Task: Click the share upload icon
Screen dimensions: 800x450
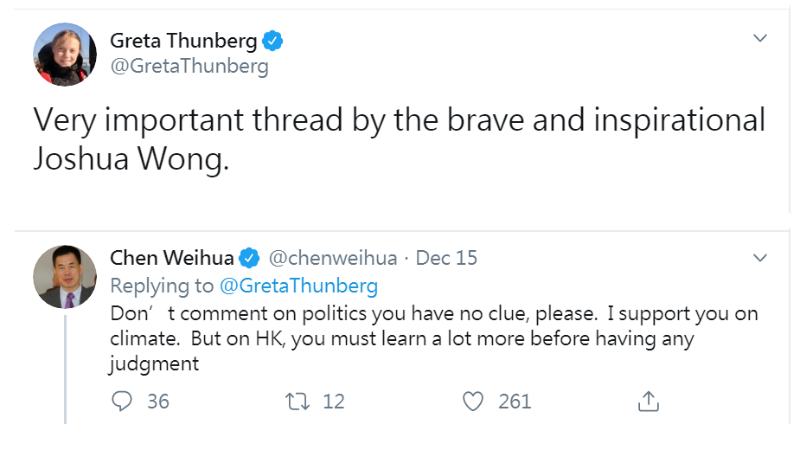Action: tap(648, 401)
